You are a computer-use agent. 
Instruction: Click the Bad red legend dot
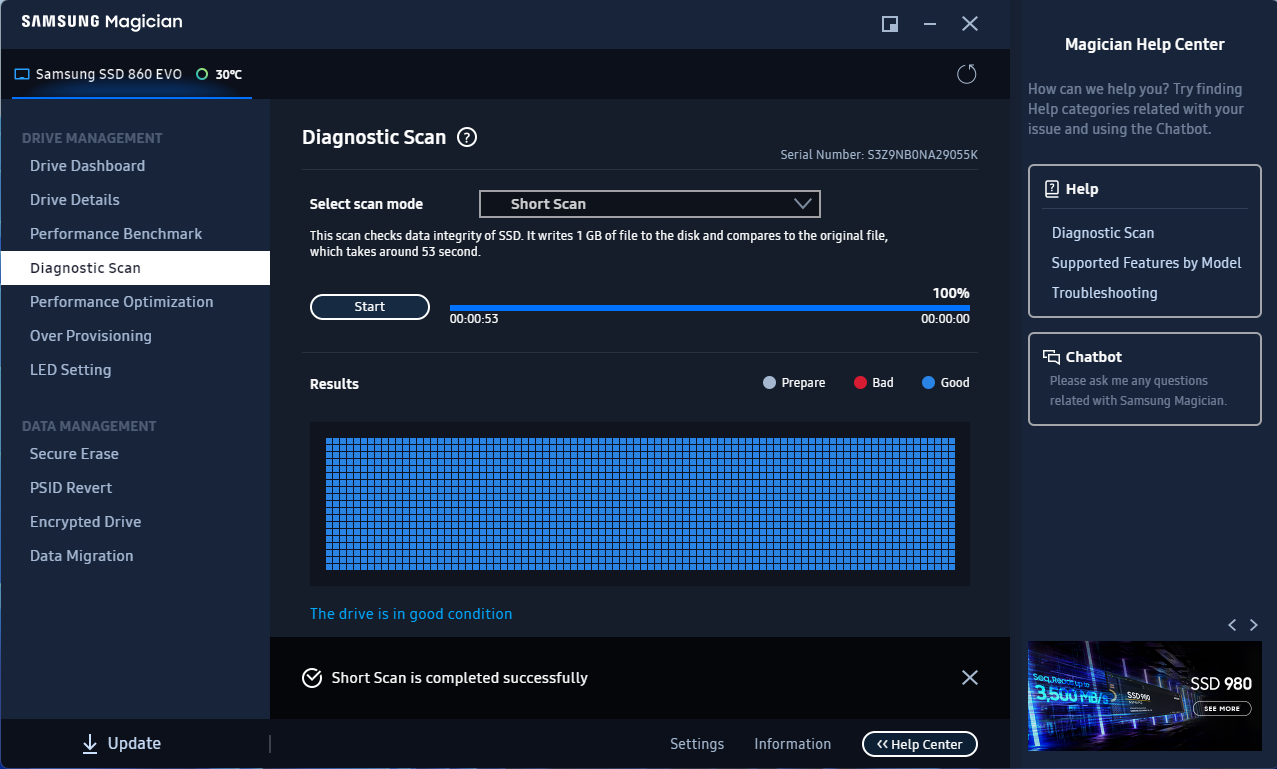coord(860,383)
